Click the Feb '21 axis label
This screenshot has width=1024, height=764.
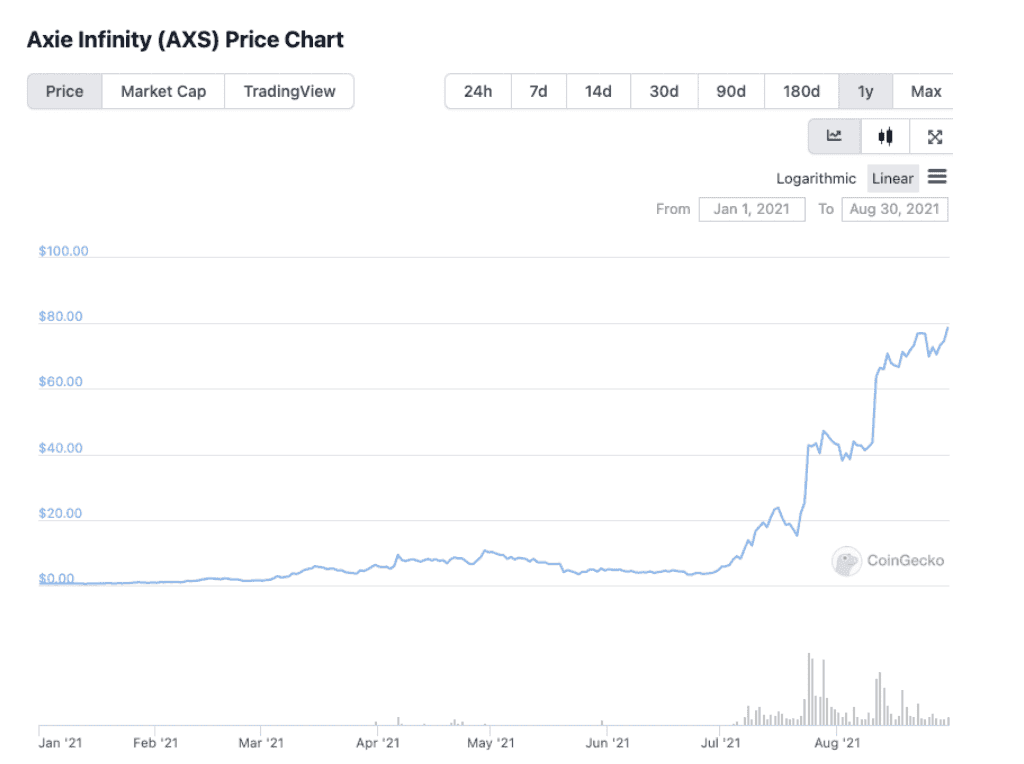coord(155,742)
